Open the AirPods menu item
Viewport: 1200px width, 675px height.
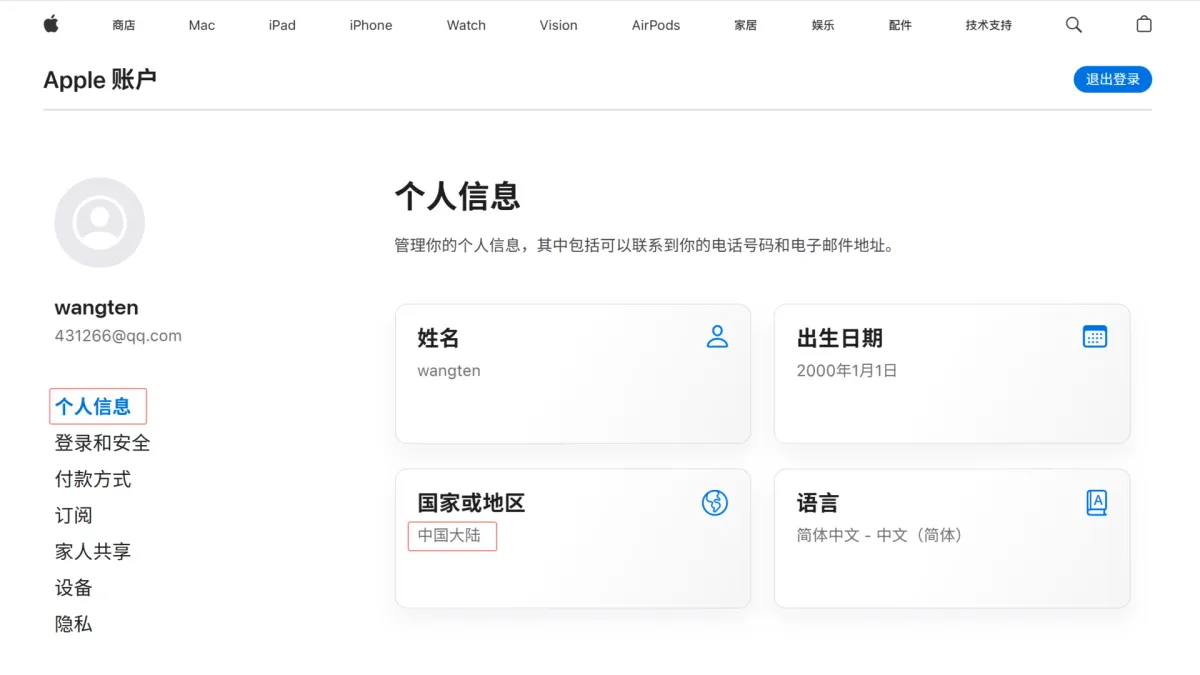coord(656,25)
